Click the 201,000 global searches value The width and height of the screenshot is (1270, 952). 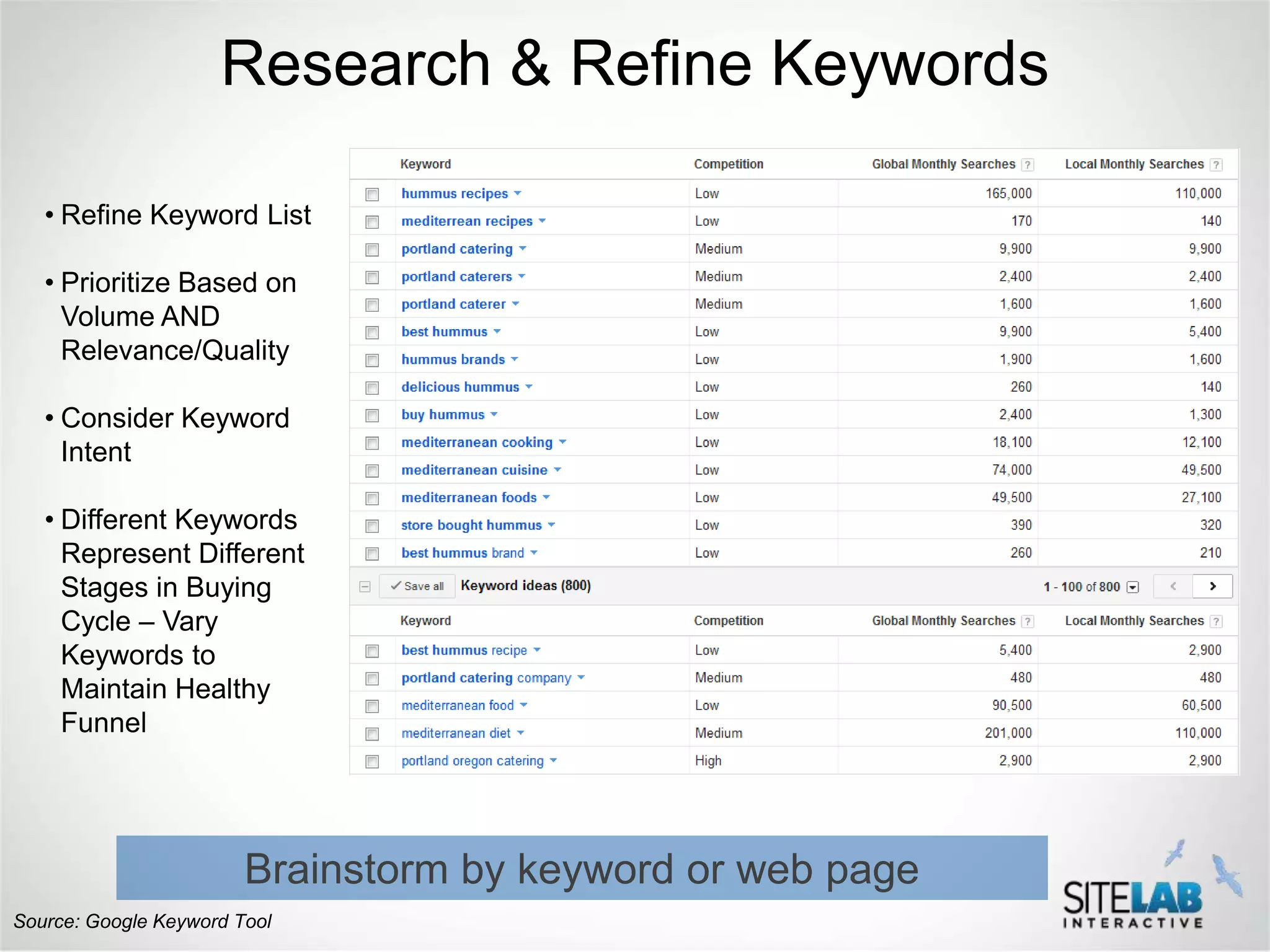[1008, 733]
